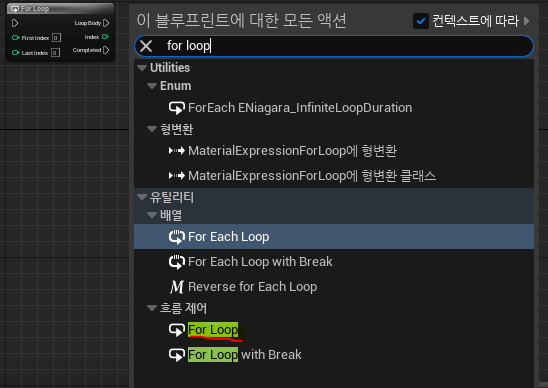Expand the arrow next to 컨텍스트에 따라
Viewport: 548px width, 388px height.
(527, 21)
